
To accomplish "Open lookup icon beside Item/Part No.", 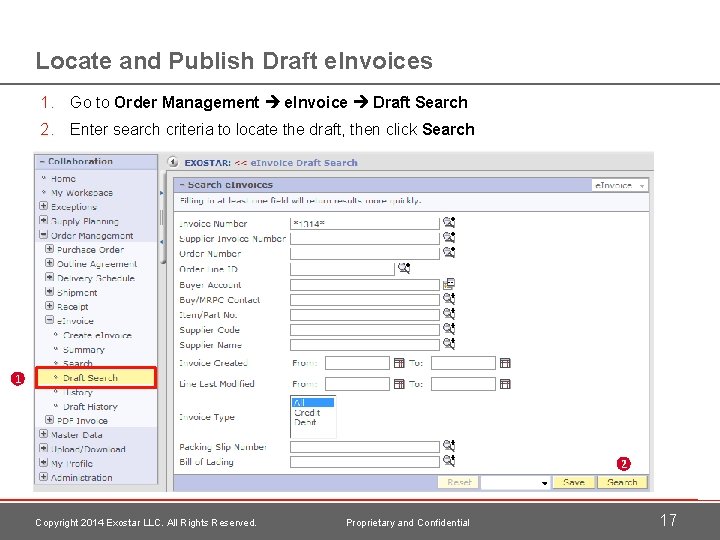I will (x=449, y=314).
